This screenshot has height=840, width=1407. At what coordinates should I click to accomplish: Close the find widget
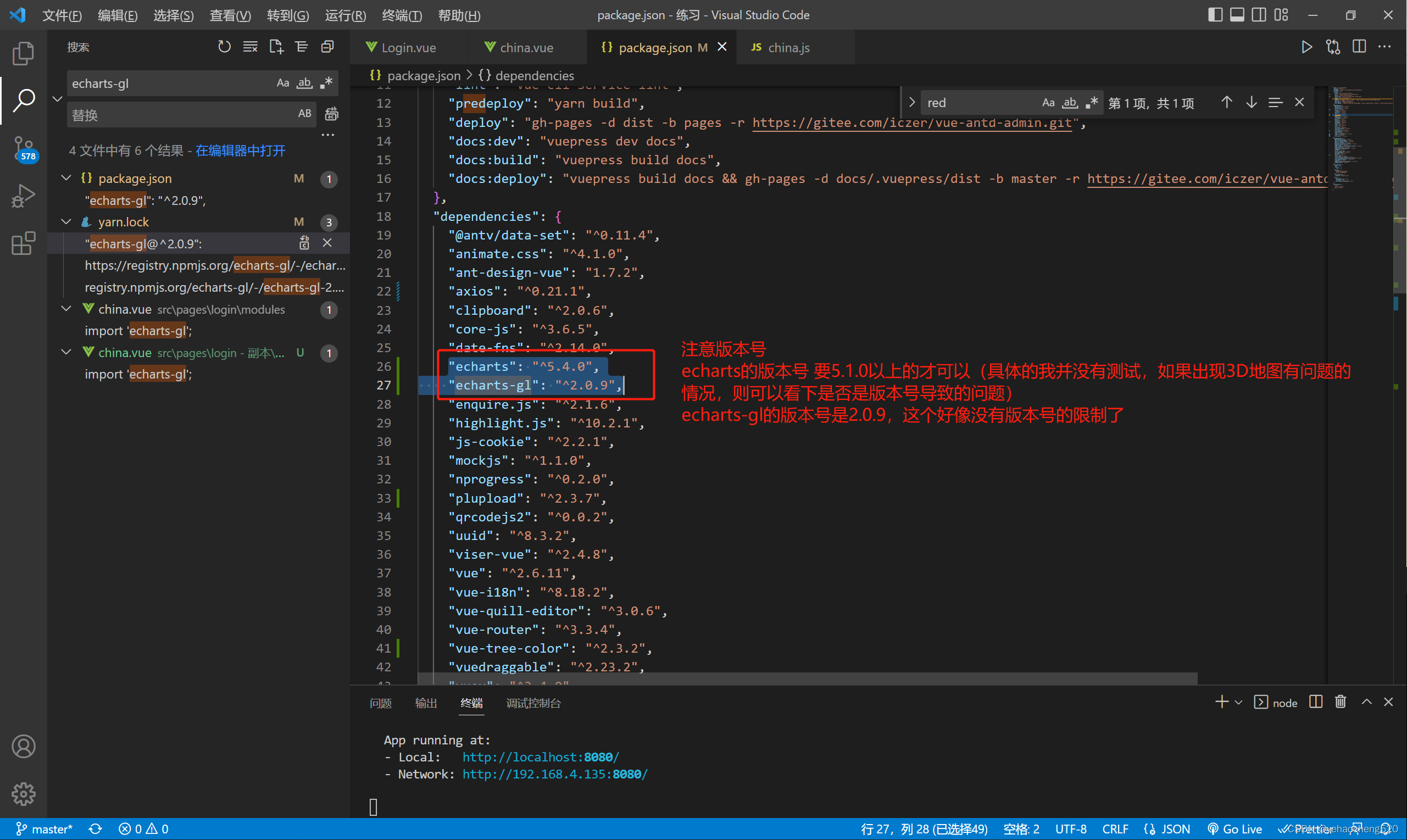click(1299, 102)
